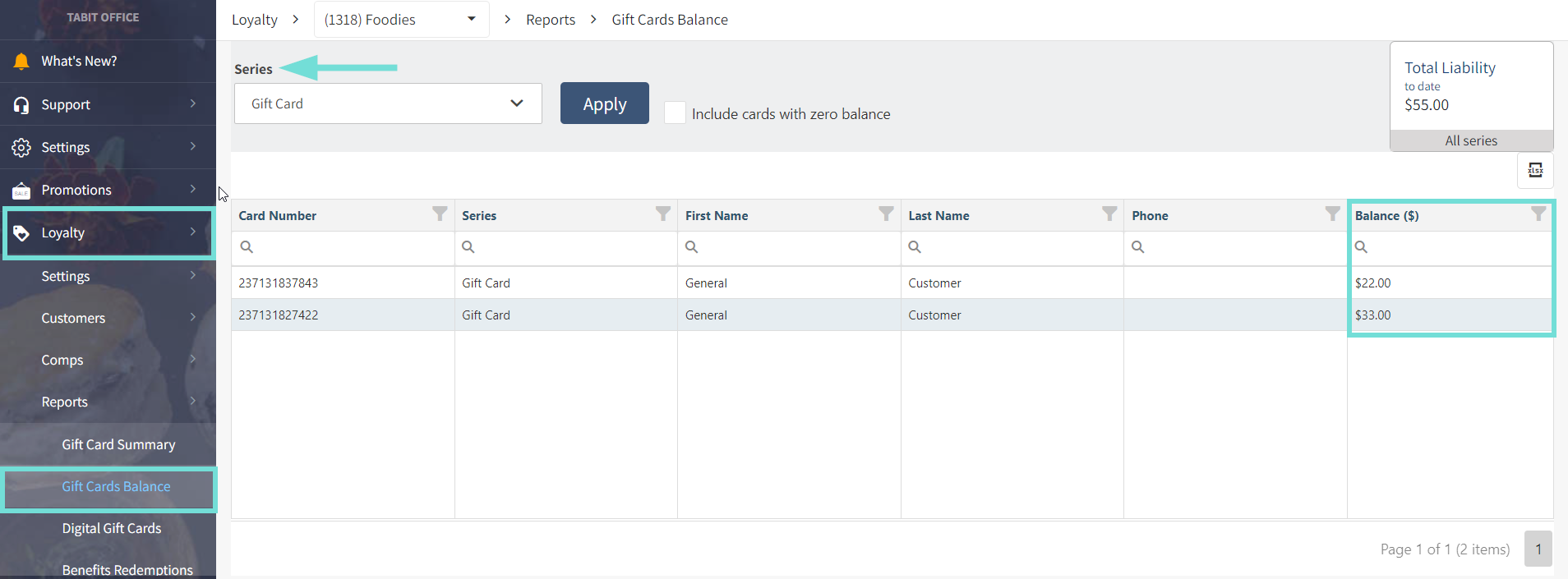Open Gift Card Summary report
1568x579 pixels.
pos(118,444)
